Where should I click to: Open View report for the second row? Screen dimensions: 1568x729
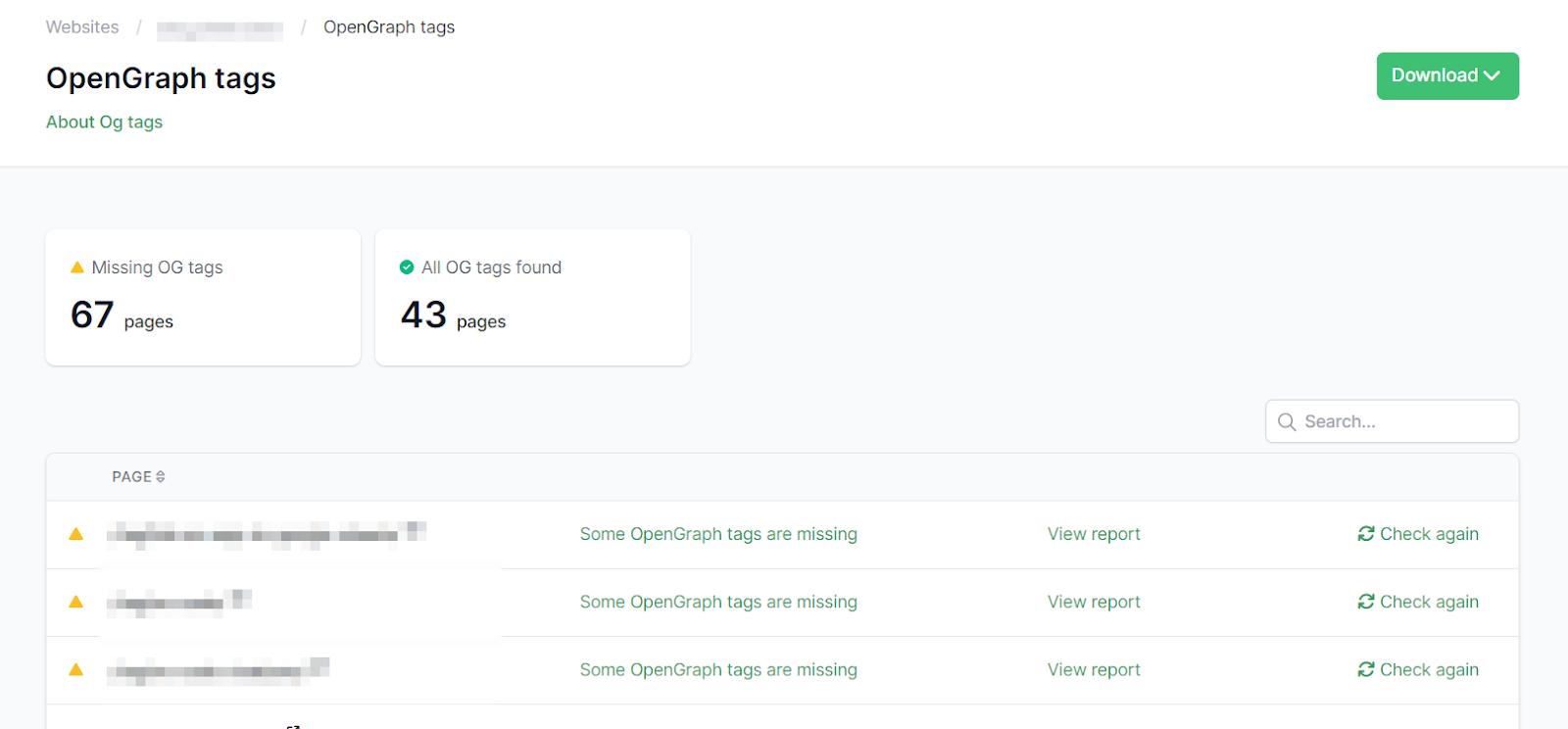(x=1094, y=603)
